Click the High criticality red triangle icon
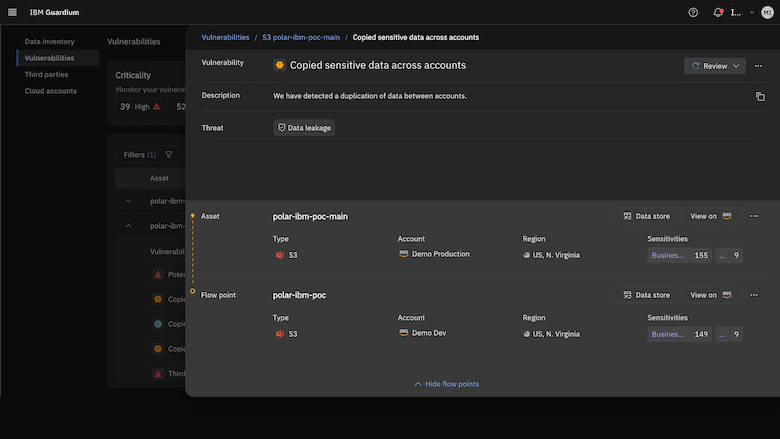The image size is (780, 439). [x=157, y=106]
